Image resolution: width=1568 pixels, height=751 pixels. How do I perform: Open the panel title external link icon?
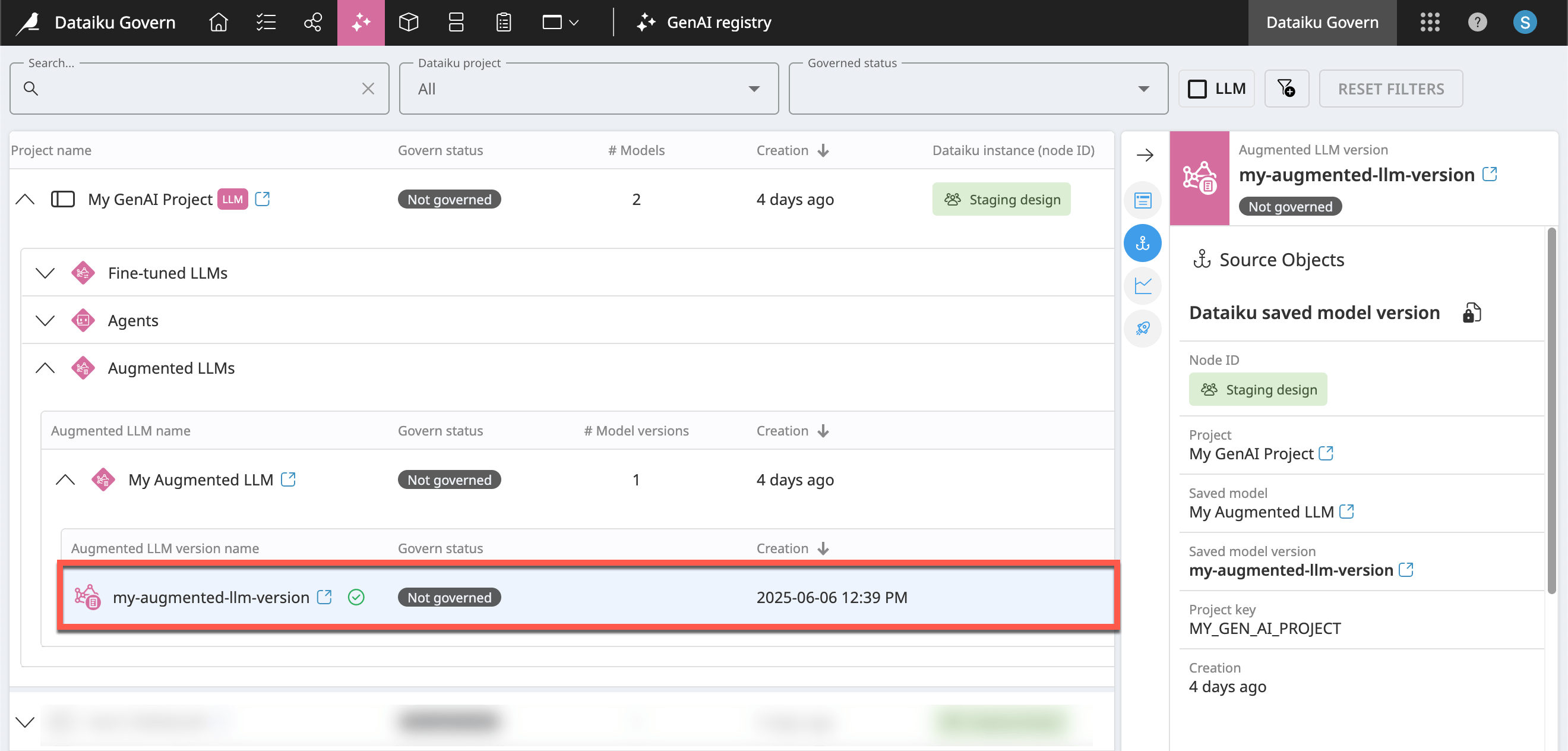[1490, 174]
